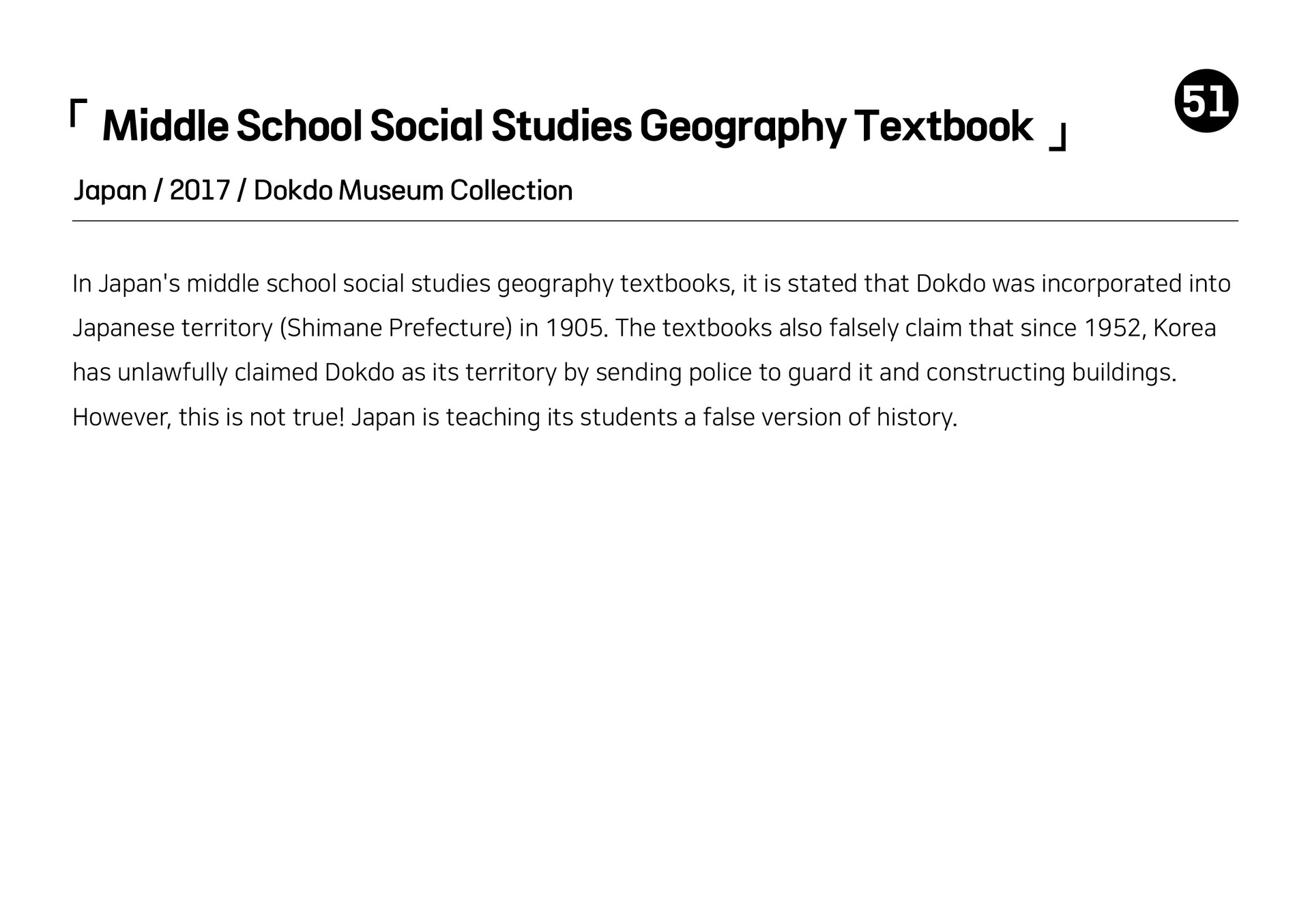This screenshot has width=1310, height=924.
Task: Click "constructing buildings" in the third line
Action: (x=1051, y=373)
